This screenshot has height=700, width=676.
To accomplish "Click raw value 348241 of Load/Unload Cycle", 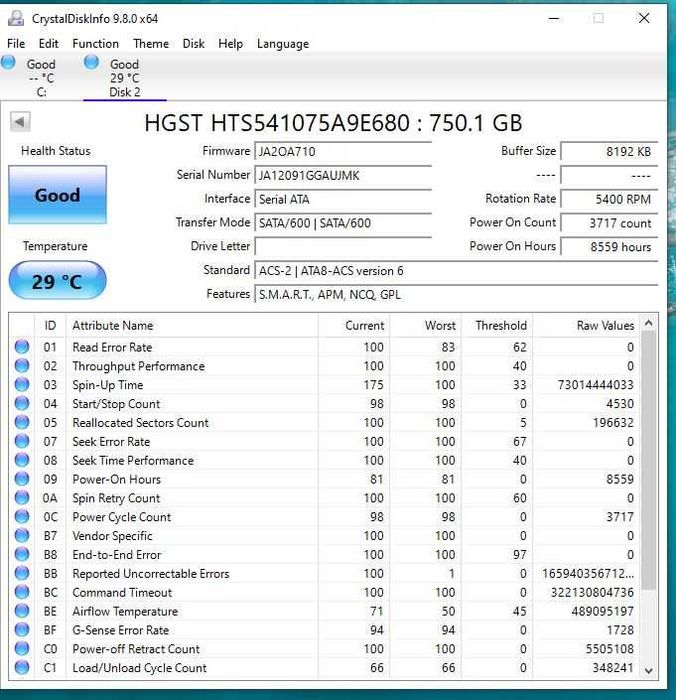I will (613, 667).
